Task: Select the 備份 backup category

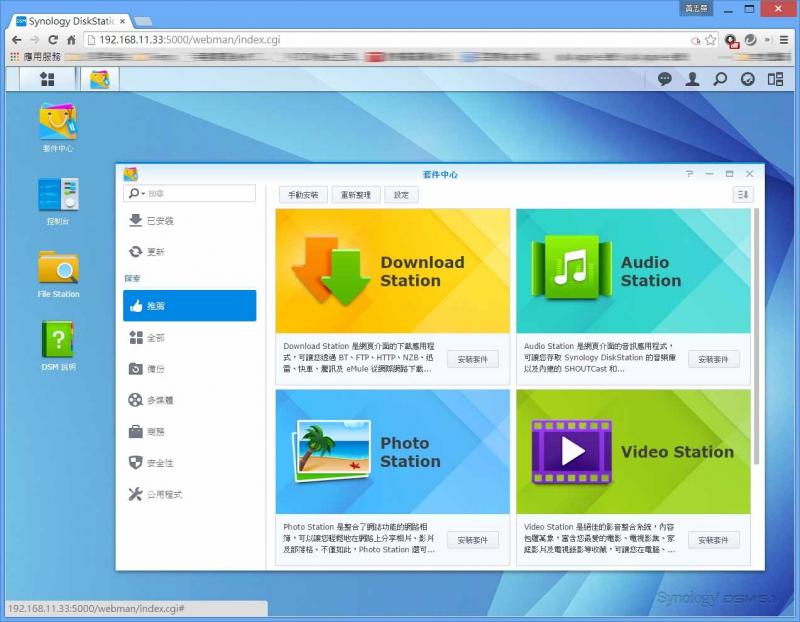Action: [x=189, y=368]
